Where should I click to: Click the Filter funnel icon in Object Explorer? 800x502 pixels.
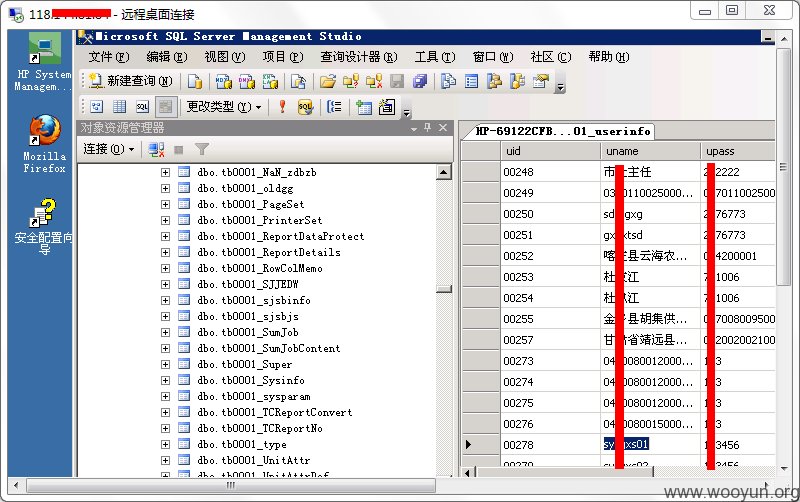(202, 149)
